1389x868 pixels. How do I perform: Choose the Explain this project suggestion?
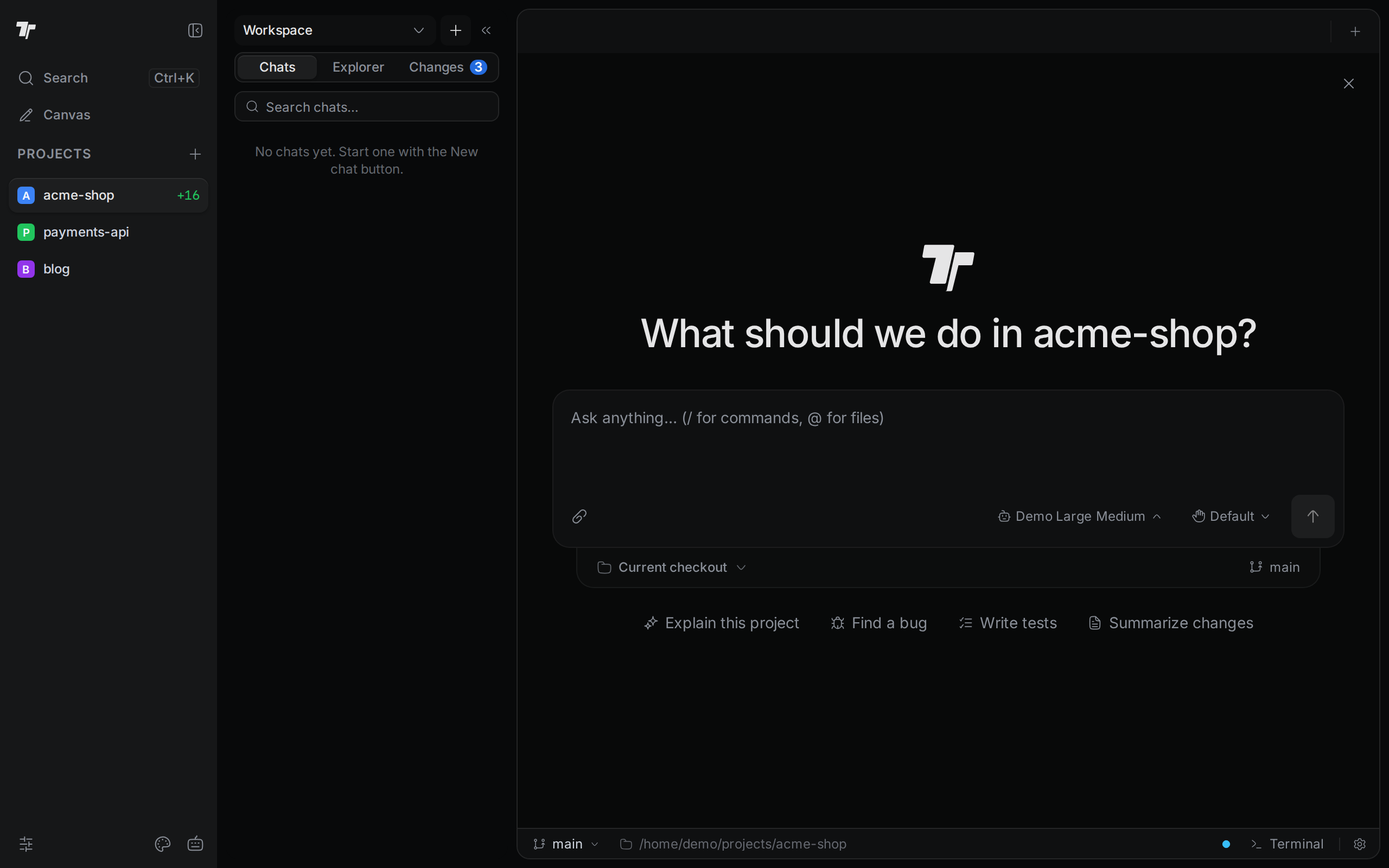click(x=722, y=623)
